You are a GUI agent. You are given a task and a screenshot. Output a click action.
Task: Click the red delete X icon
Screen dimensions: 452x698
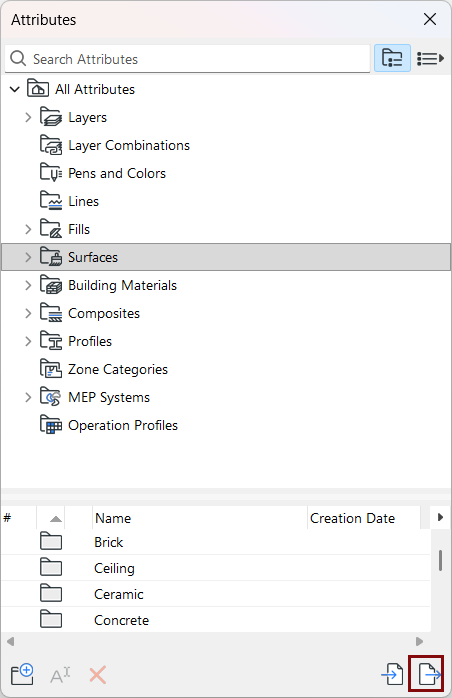click(x=98, y=675)
